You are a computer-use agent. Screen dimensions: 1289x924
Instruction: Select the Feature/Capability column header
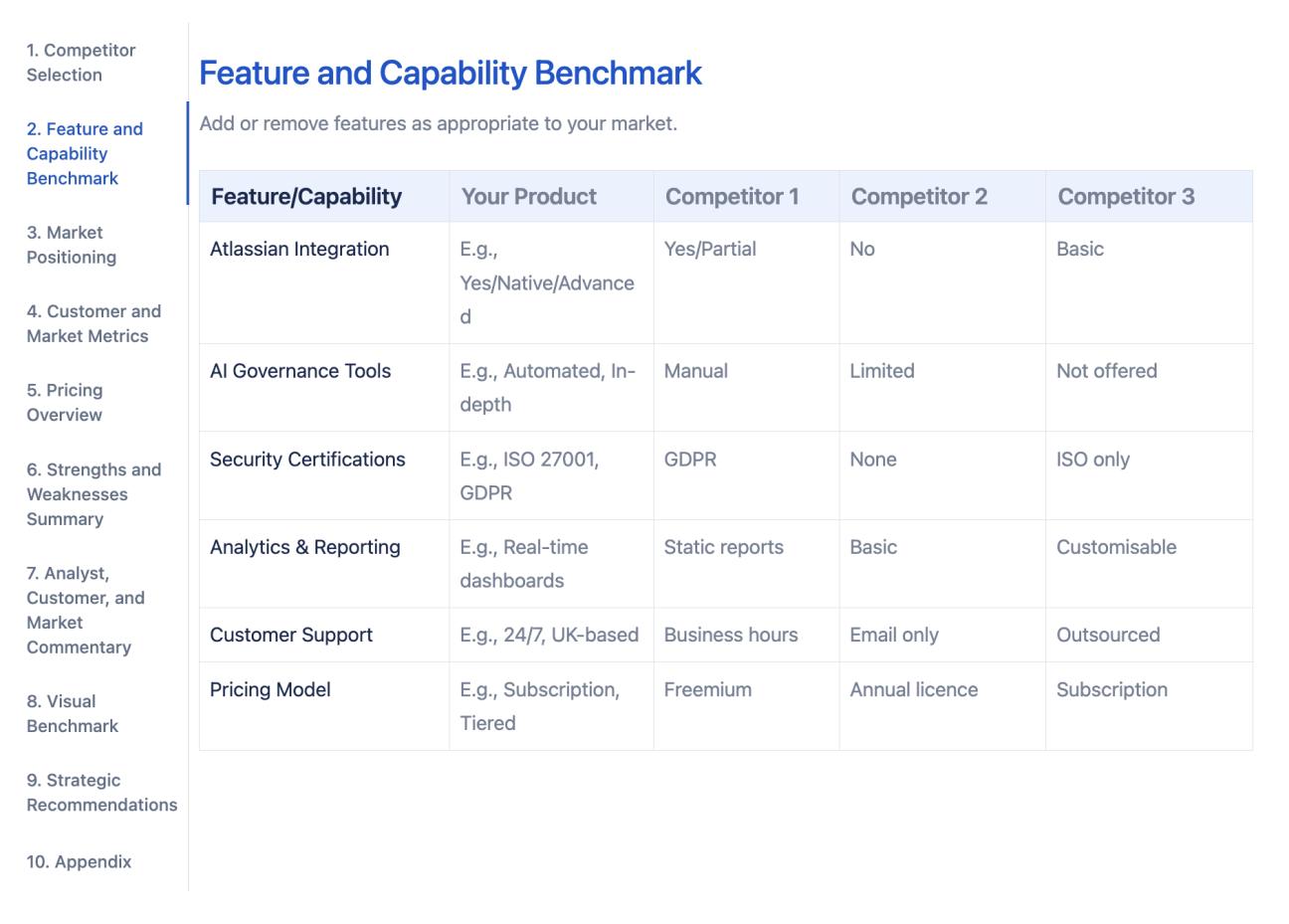point(306,196)
